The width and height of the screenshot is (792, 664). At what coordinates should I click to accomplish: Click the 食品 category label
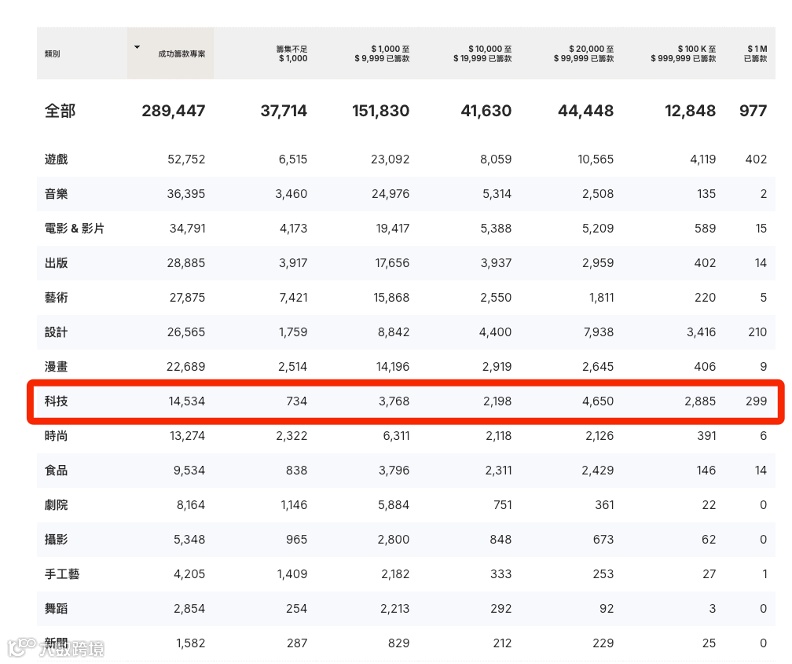click(56, 470)
